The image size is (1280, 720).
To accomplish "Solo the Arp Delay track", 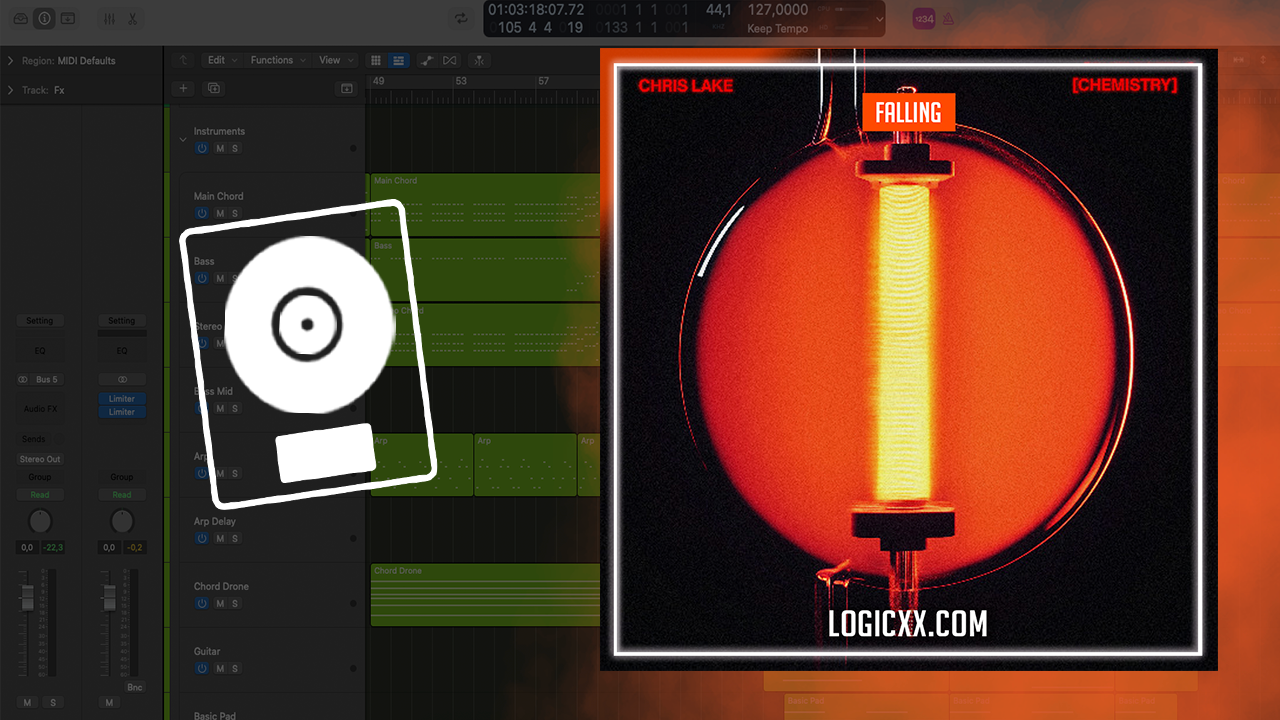I will point(235,538).
